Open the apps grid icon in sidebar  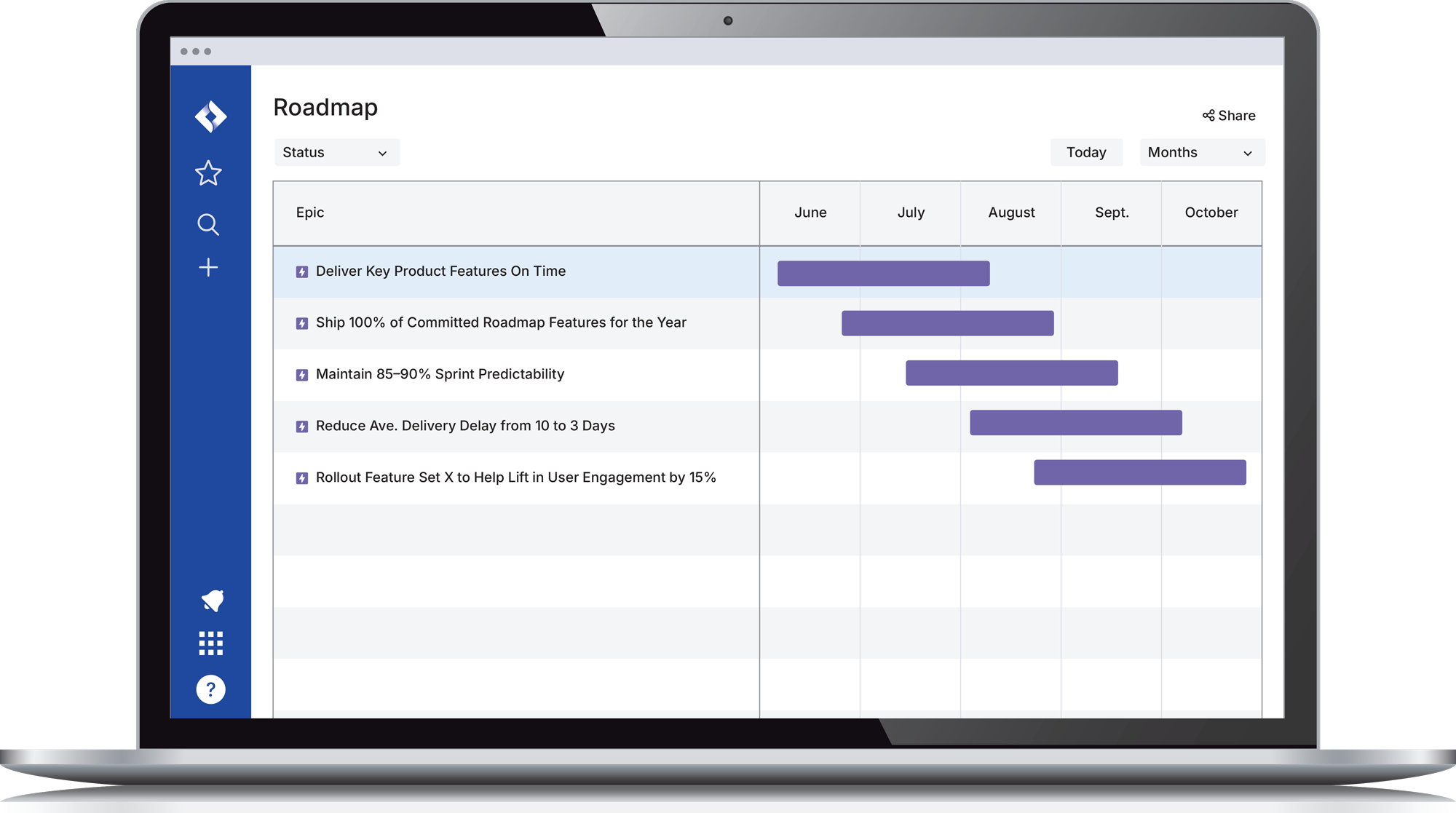[210, 643]
